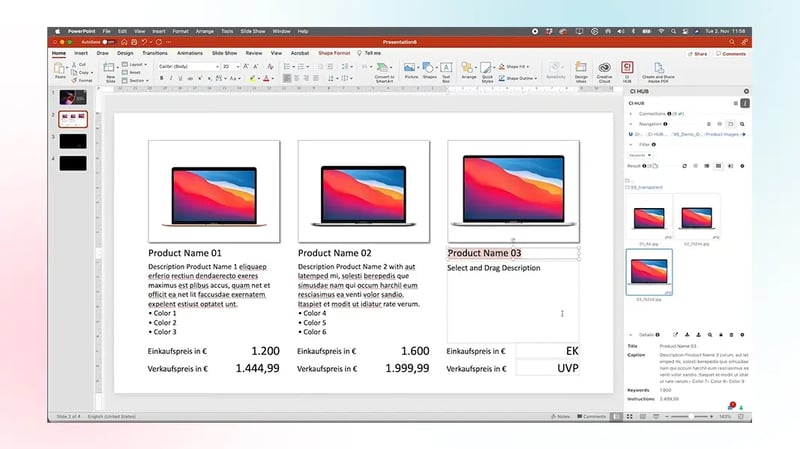Open the Shapes gallery
The image size is (800, 449).
click(x=429, y=70)
